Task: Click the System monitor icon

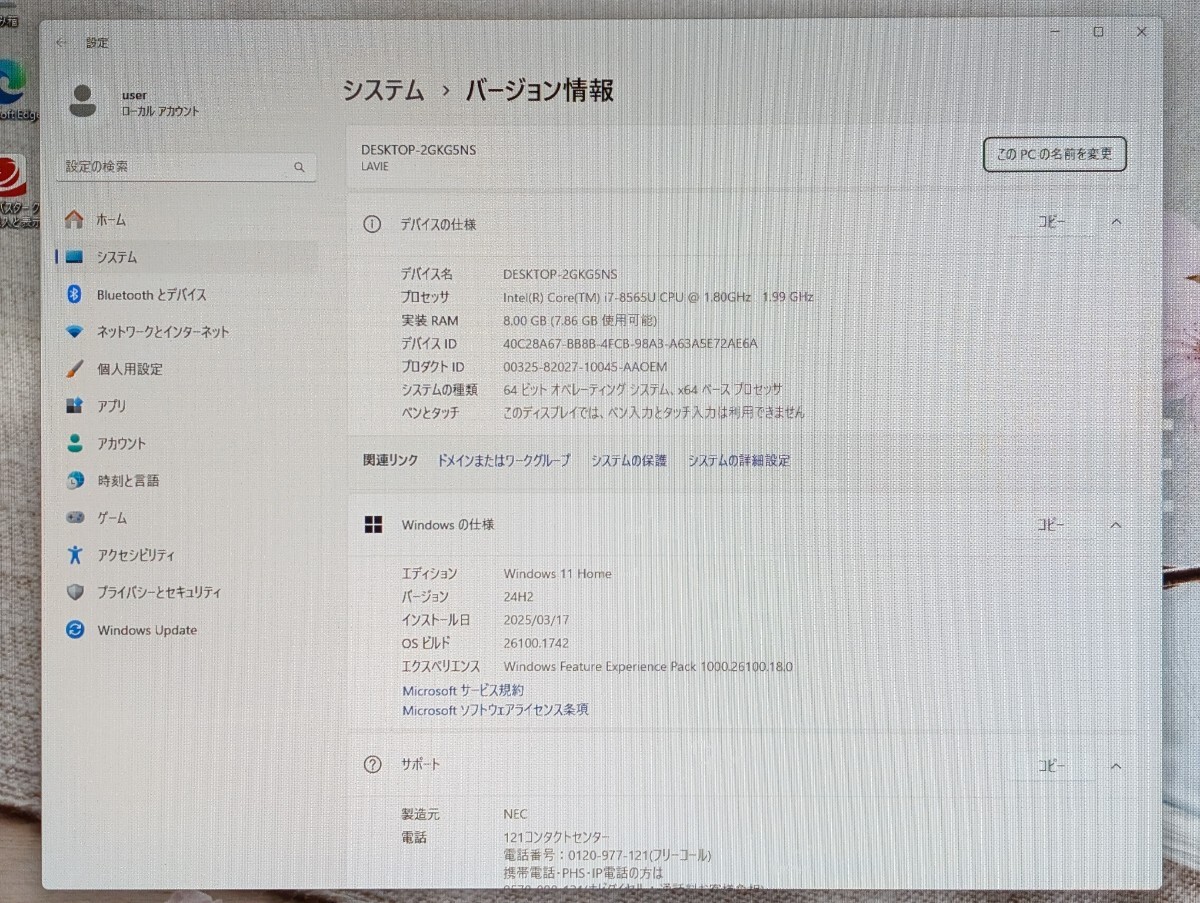Action: 74,257
